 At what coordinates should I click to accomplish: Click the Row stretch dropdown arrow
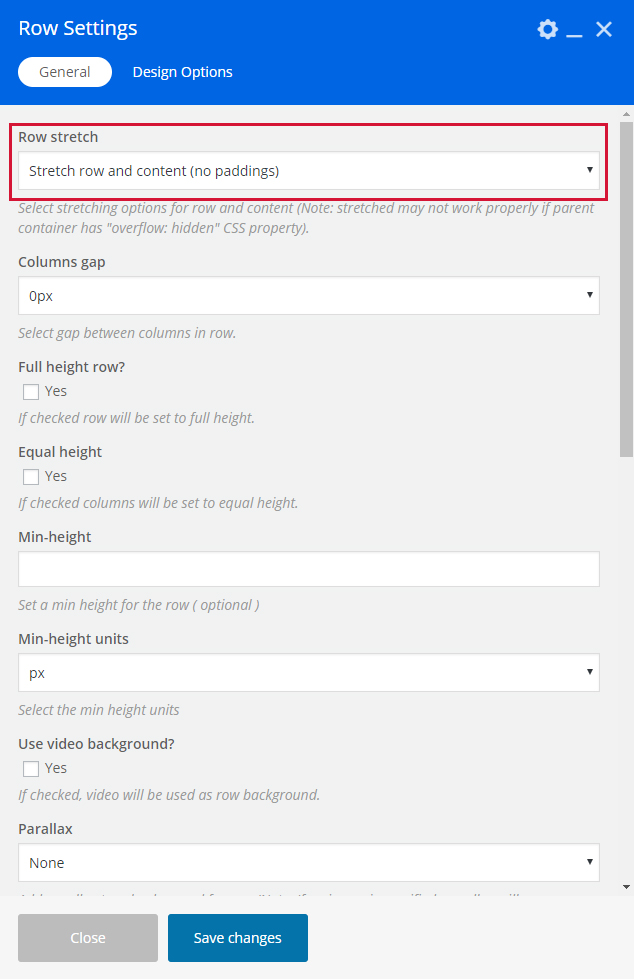(590, 170)
